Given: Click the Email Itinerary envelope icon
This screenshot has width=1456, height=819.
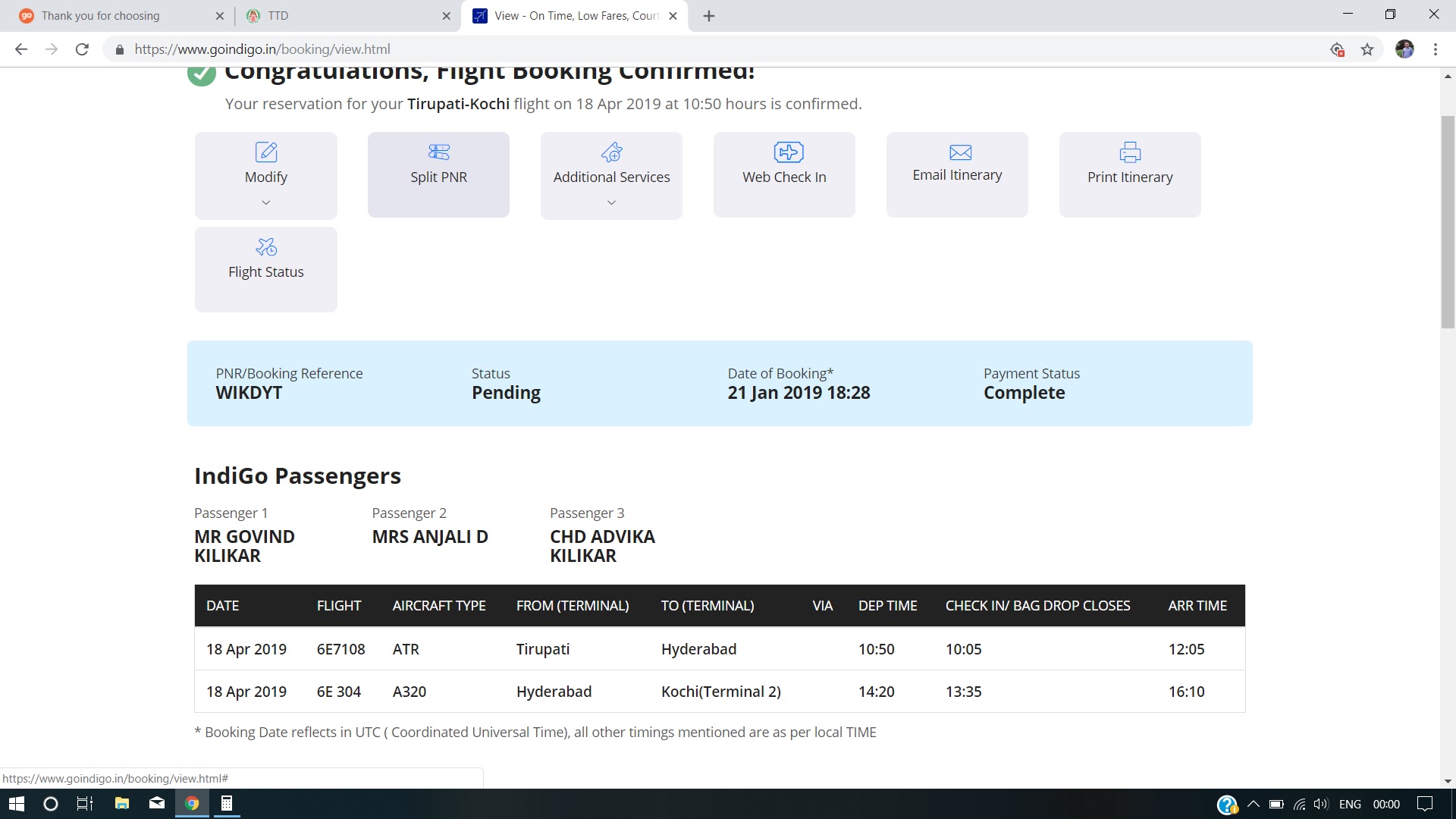Looking at the screenshot, I should 960,152.
